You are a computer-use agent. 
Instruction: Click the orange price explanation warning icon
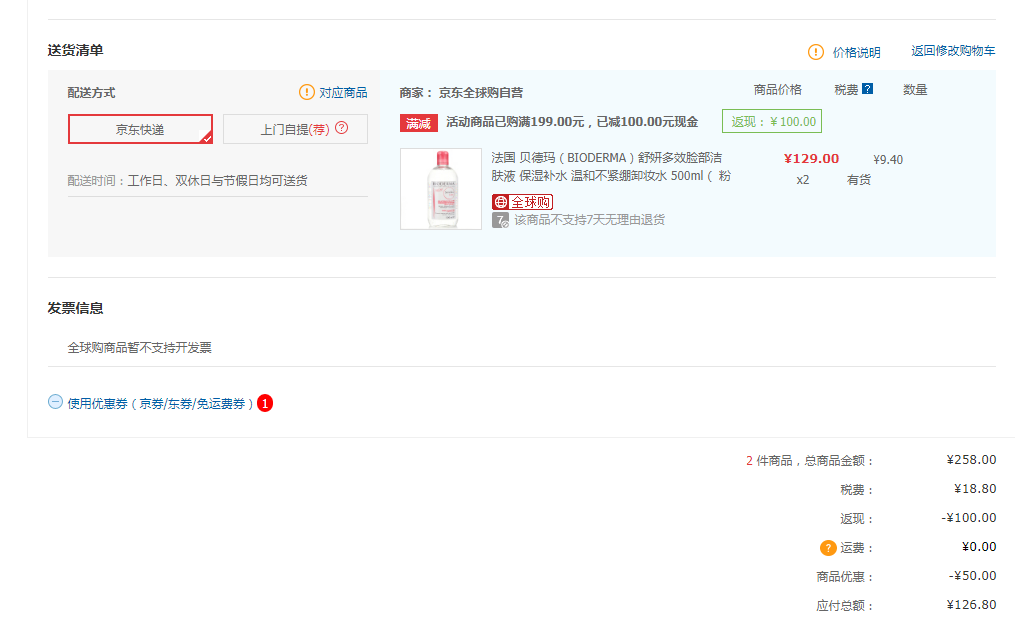[816, 52]
